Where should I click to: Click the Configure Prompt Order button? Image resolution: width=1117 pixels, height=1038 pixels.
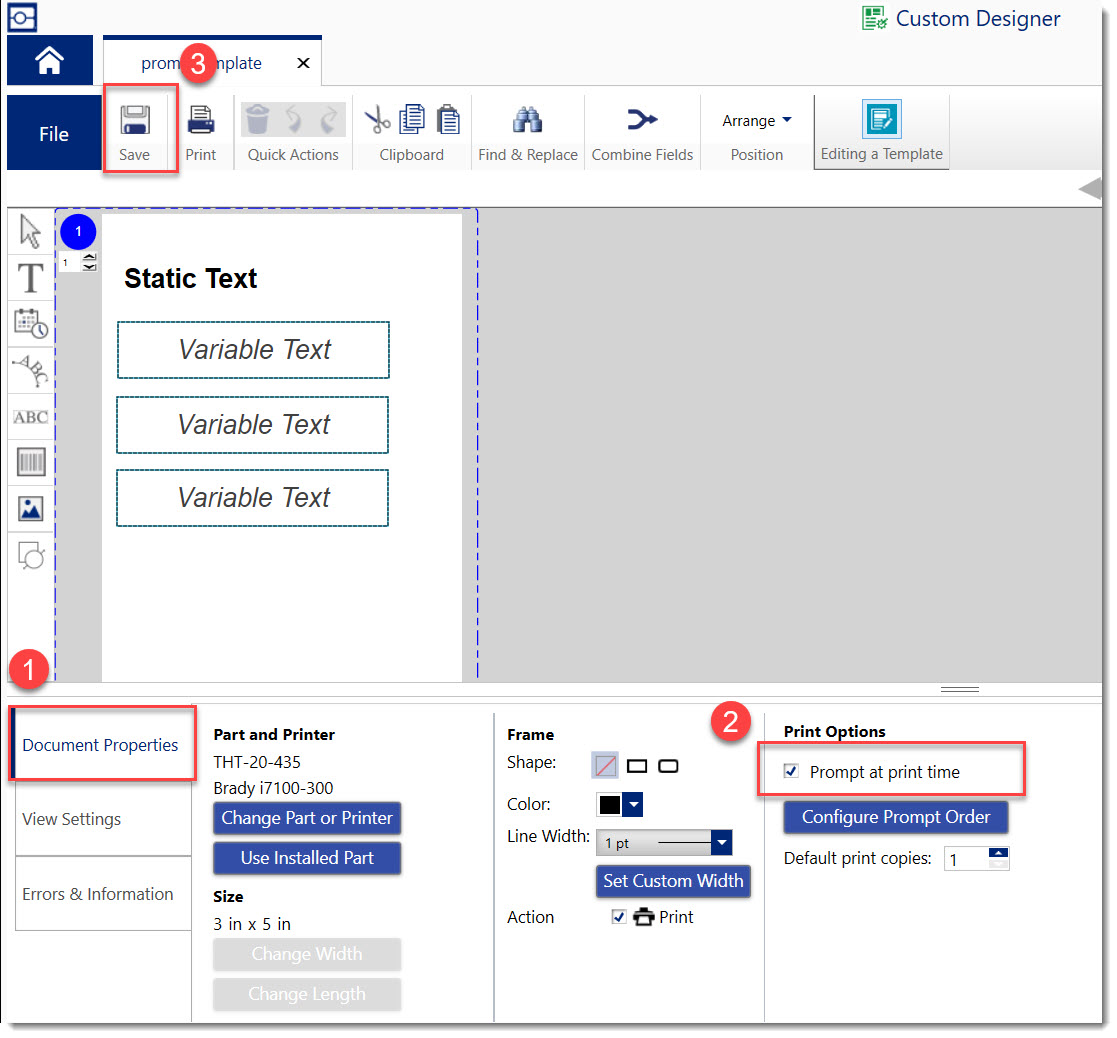[x=895, y=817]
